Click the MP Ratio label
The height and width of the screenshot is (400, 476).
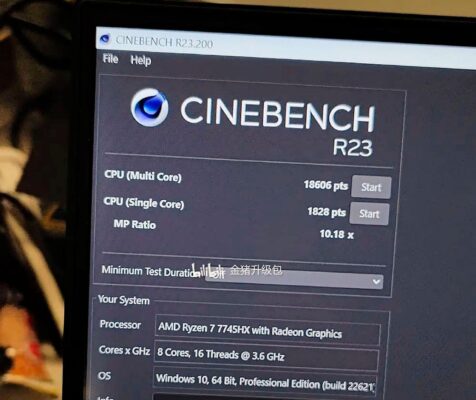[x=135, y=224]
